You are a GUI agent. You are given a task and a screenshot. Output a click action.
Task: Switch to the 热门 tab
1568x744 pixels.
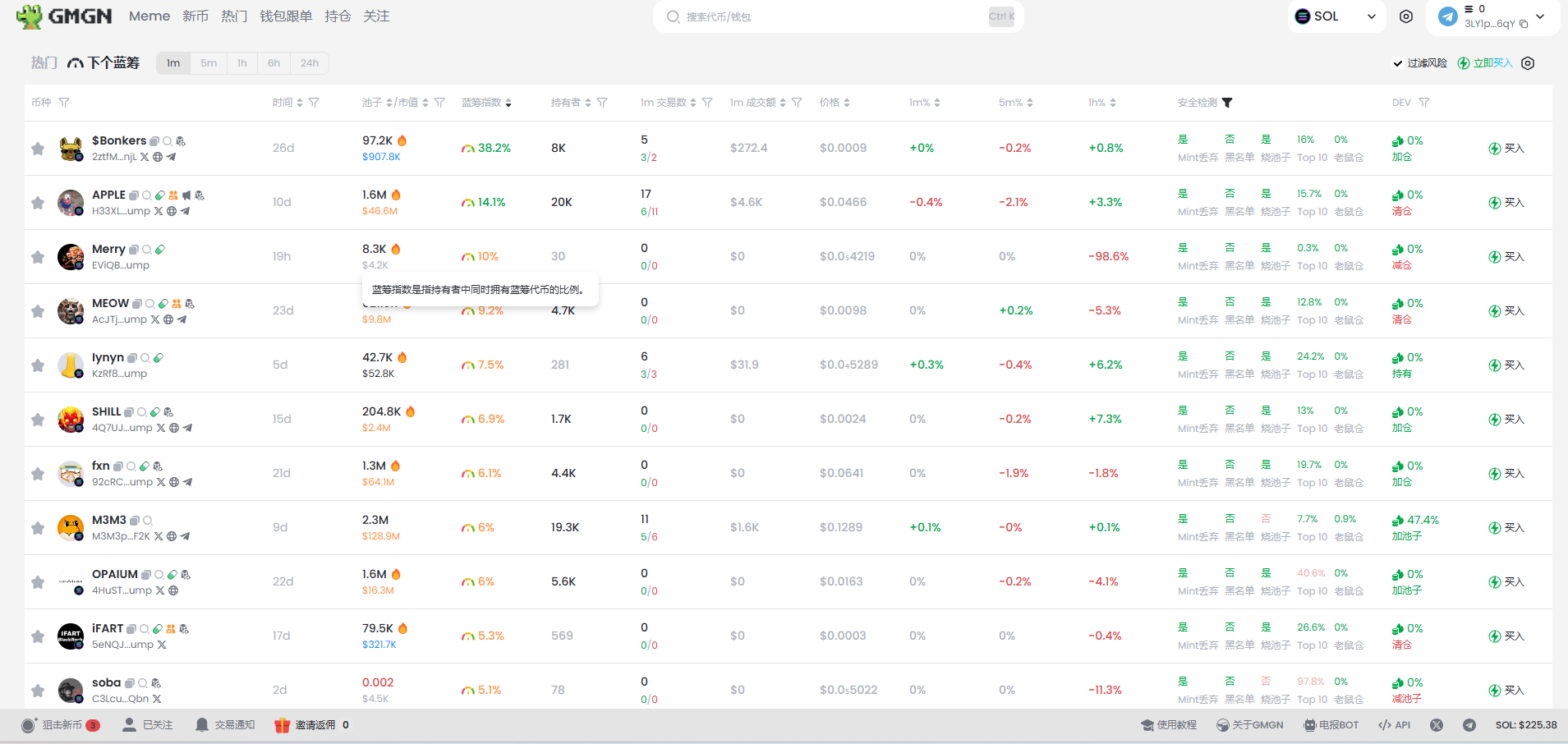click(44, 63)
